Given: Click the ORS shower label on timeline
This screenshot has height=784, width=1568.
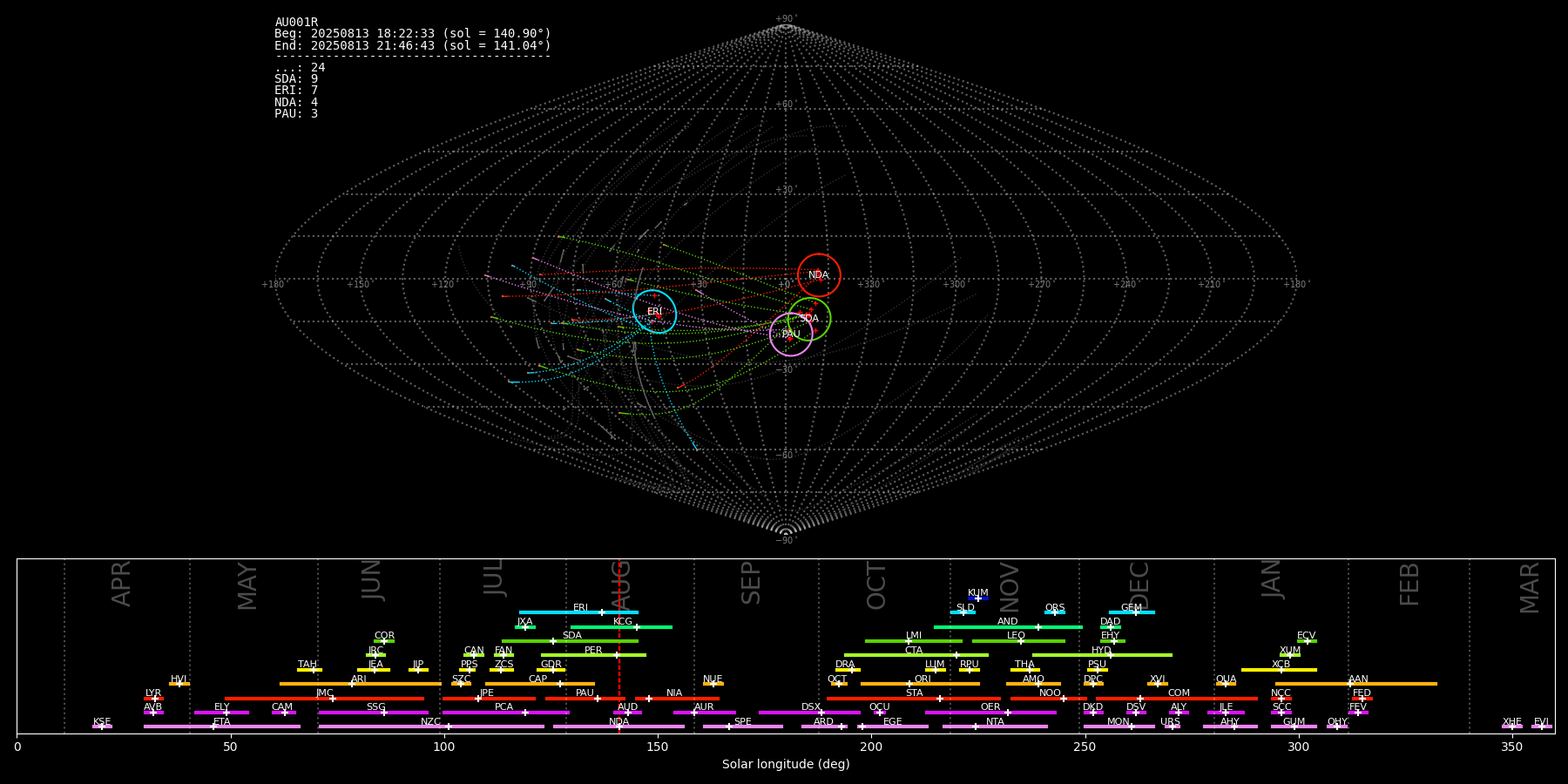Looking at the screenshot, I should click(x=1055, y=608).
